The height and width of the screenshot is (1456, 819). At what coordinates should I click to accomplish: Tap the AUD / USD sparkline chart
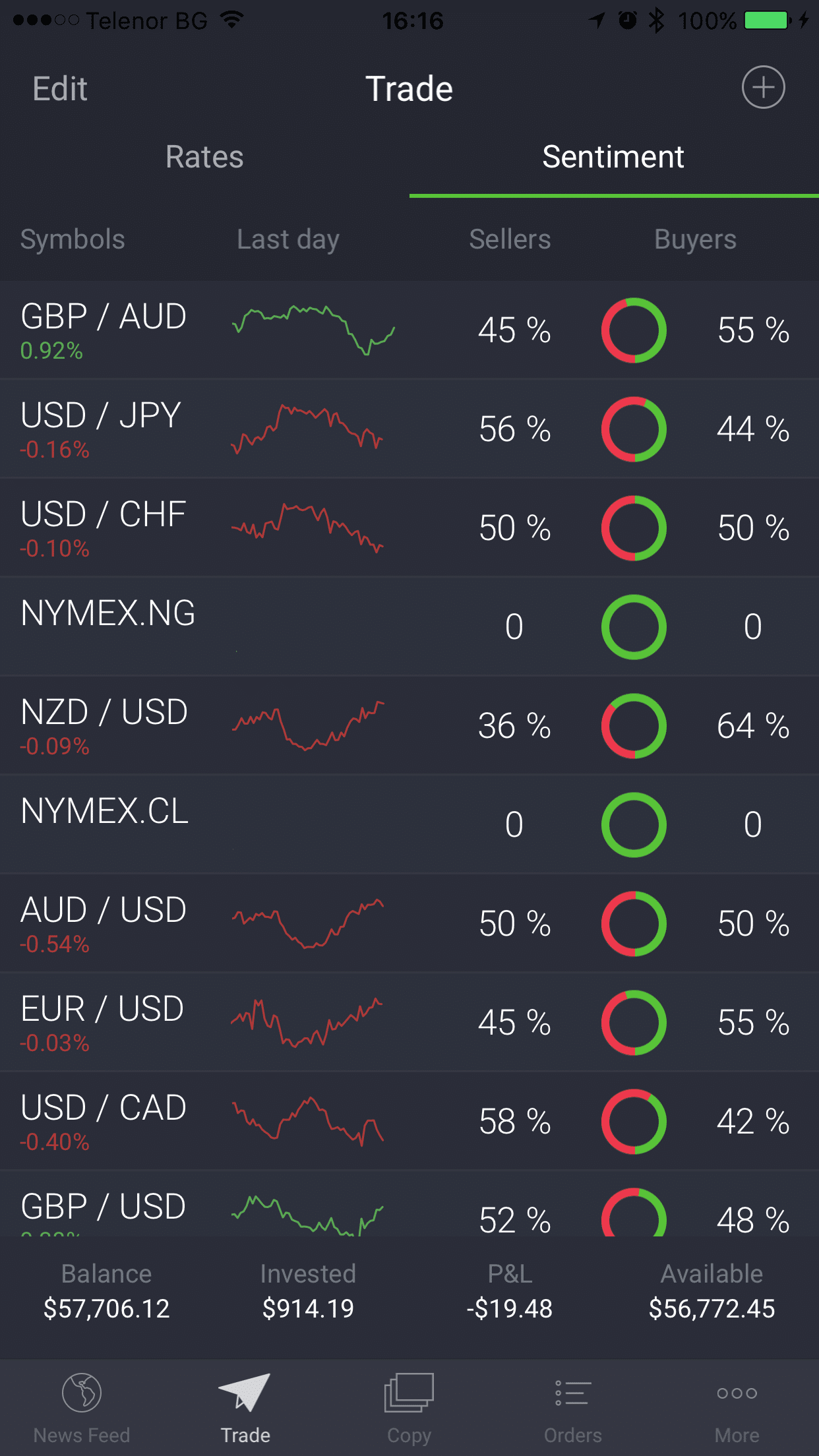pos(307,923)
